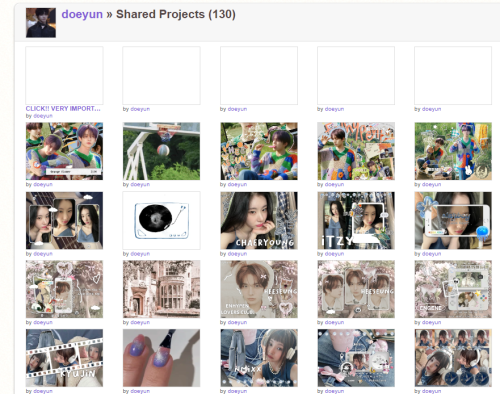500x394 pixels.
Task: Click doeyun link under ITZY project
Action: [334, 254]
